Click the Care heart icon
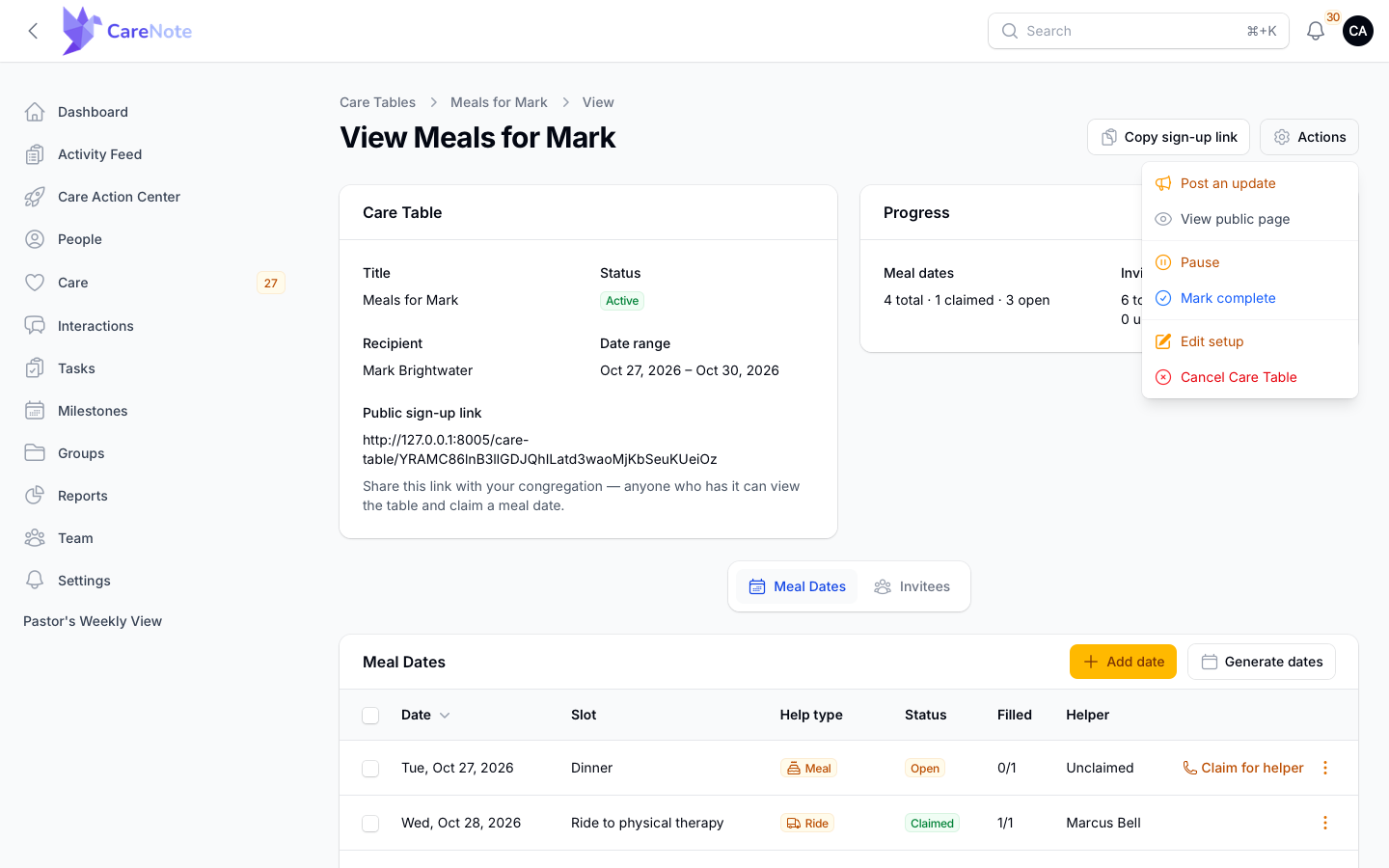This screenshot has height=868, width=1389. point(35,283)
